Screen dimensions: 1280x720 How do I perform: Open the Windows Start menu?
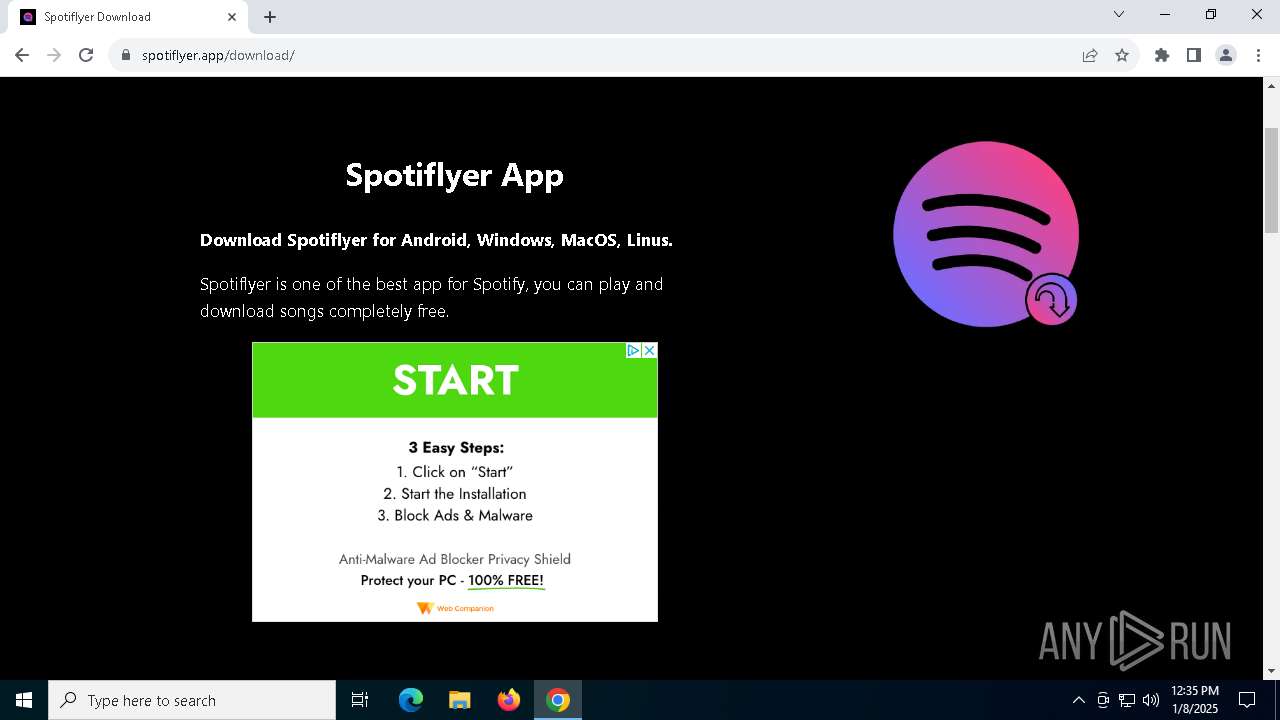24,700
